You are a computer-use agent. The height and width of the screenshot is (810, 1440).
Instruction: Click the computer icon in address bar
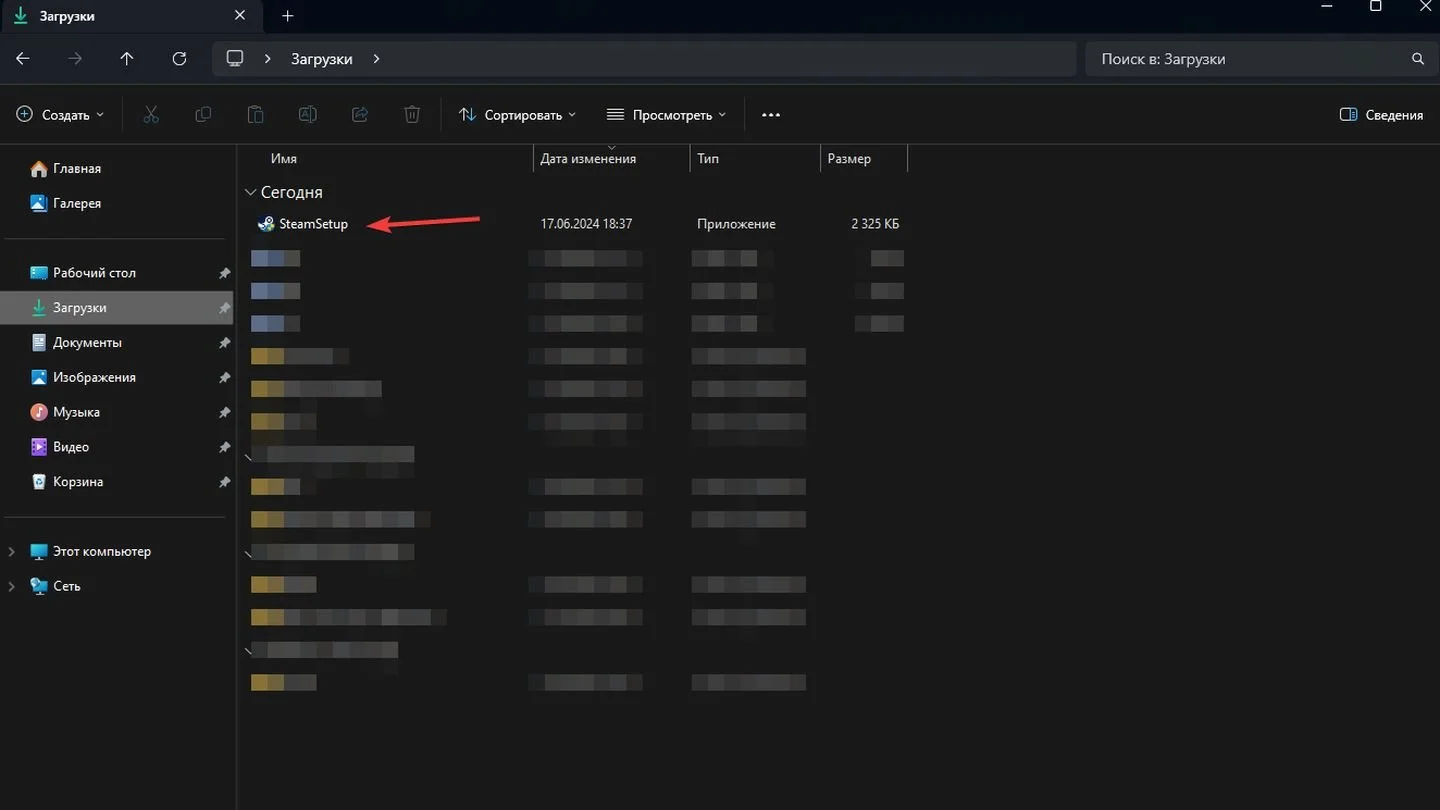click(x=235, y=59)
